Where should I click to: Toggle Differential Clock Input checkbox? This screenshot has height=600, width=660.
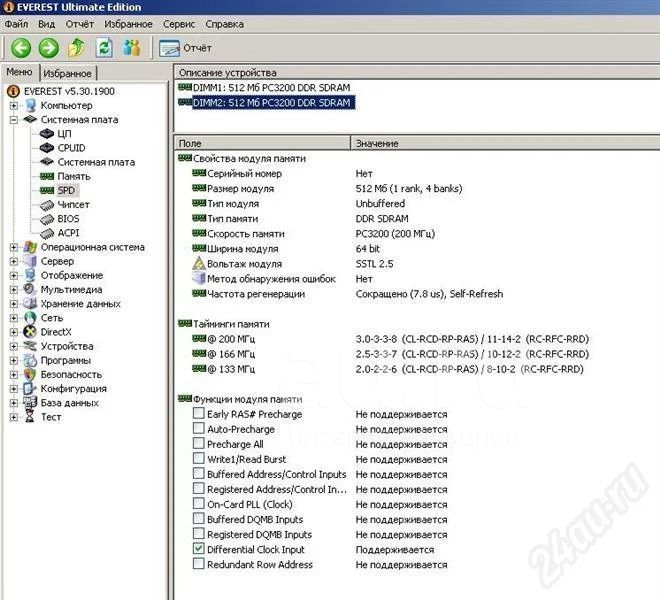click(198, 549)
